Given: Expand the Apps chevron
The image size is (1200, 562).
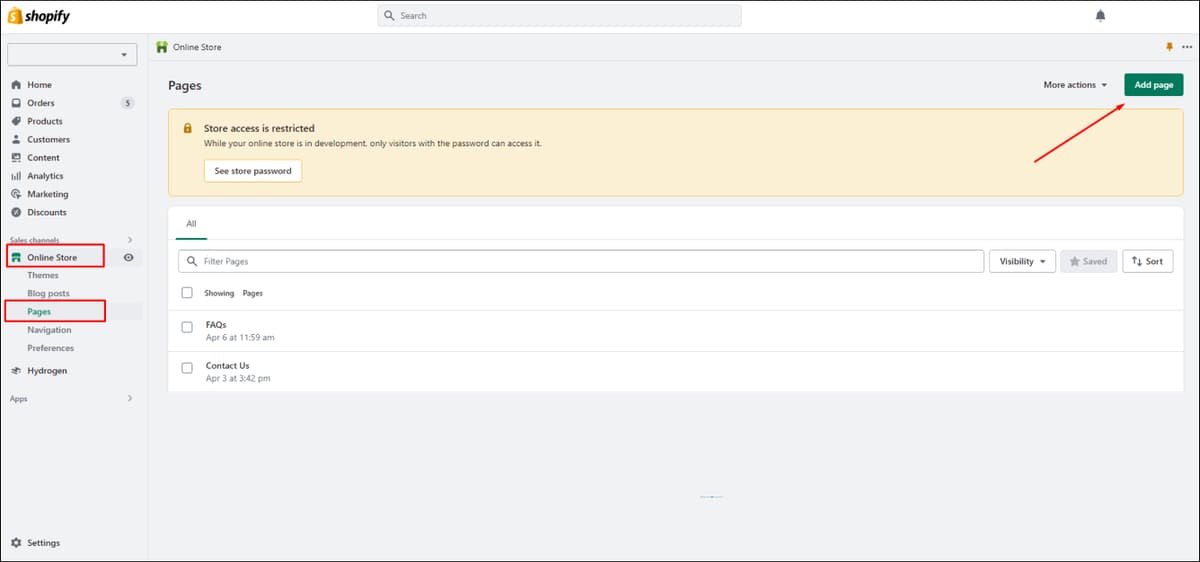Looking at the screenshot, I should (130, 398).
